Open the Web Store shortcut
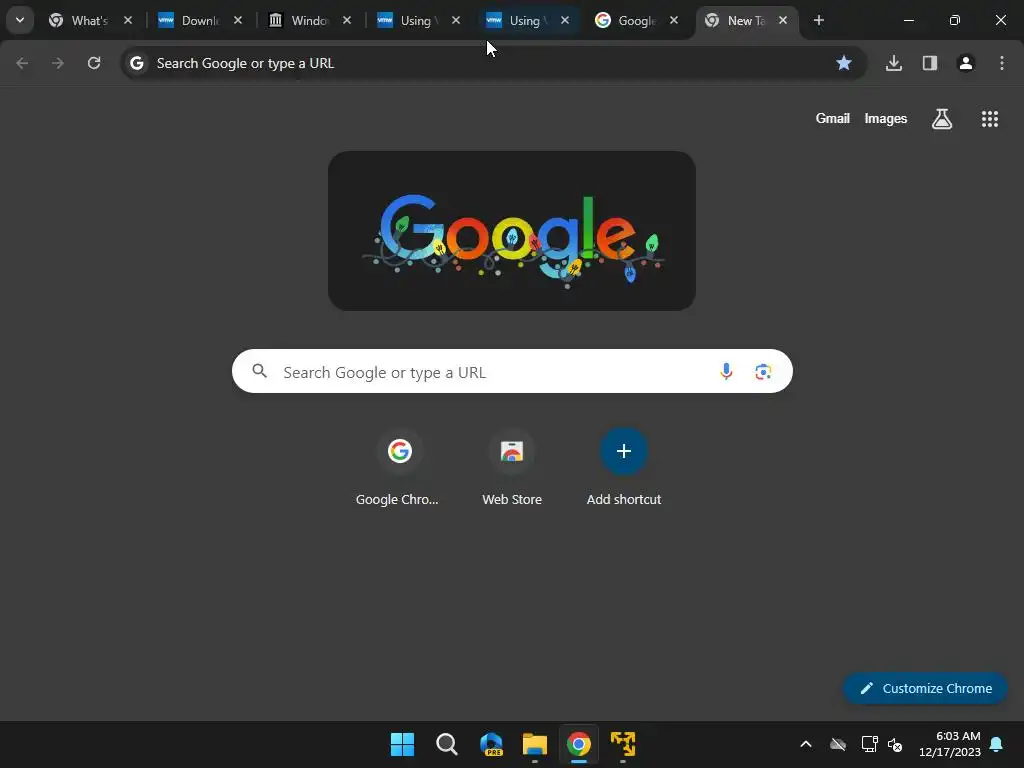 [512, 466]
